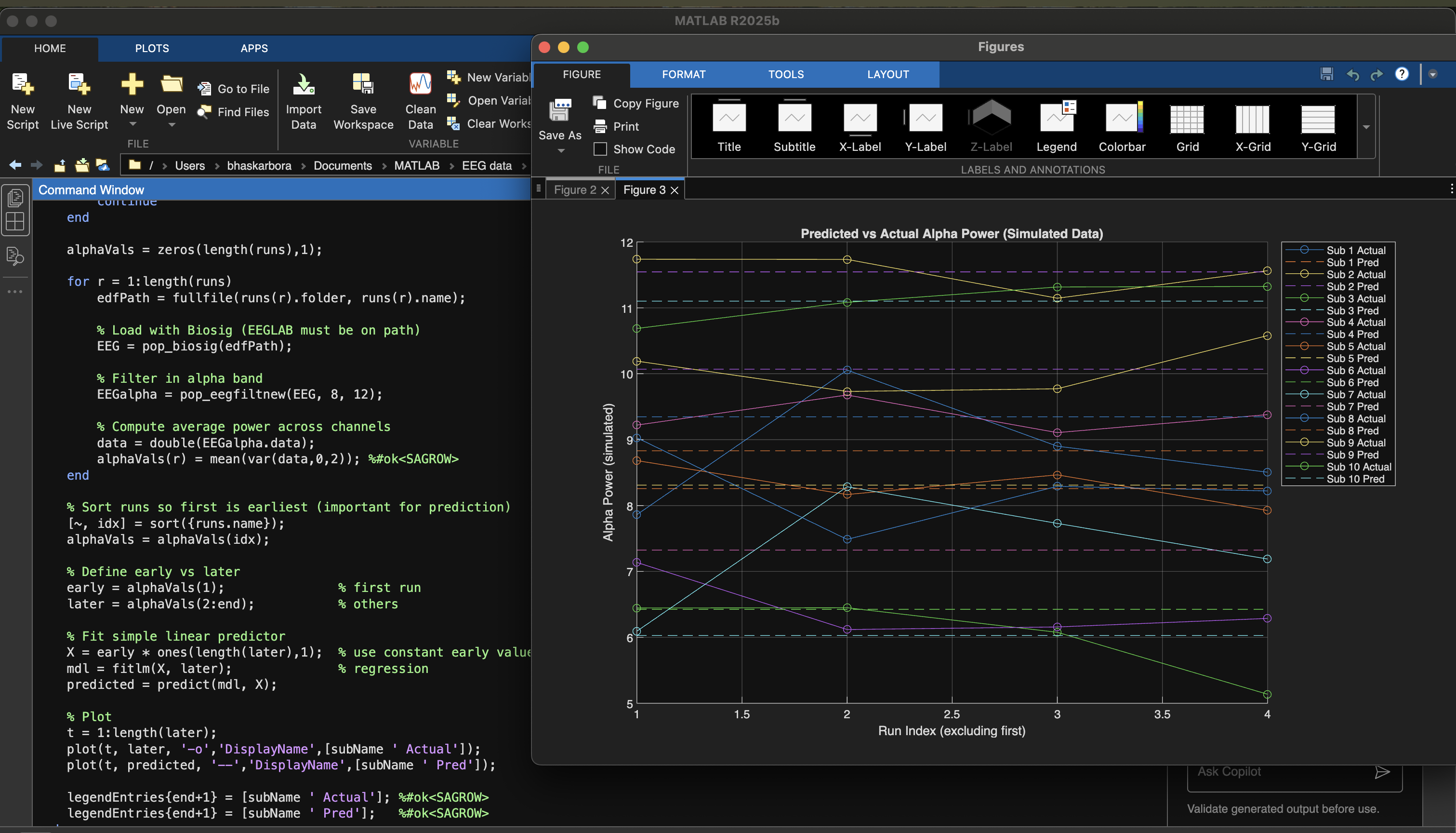This screenshot has width=1456, height=833.
Task: Insert an X-Label annotation
Action: [x=860, y=126]
